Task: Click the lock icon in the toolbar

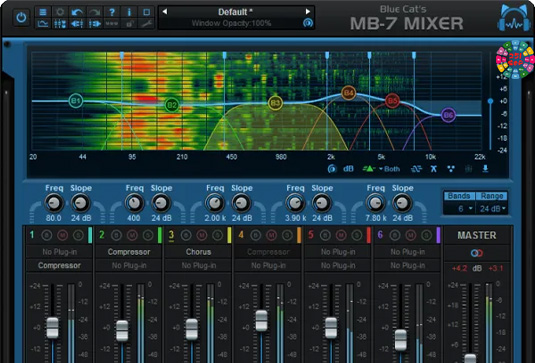Action: (x=129, y=24)
